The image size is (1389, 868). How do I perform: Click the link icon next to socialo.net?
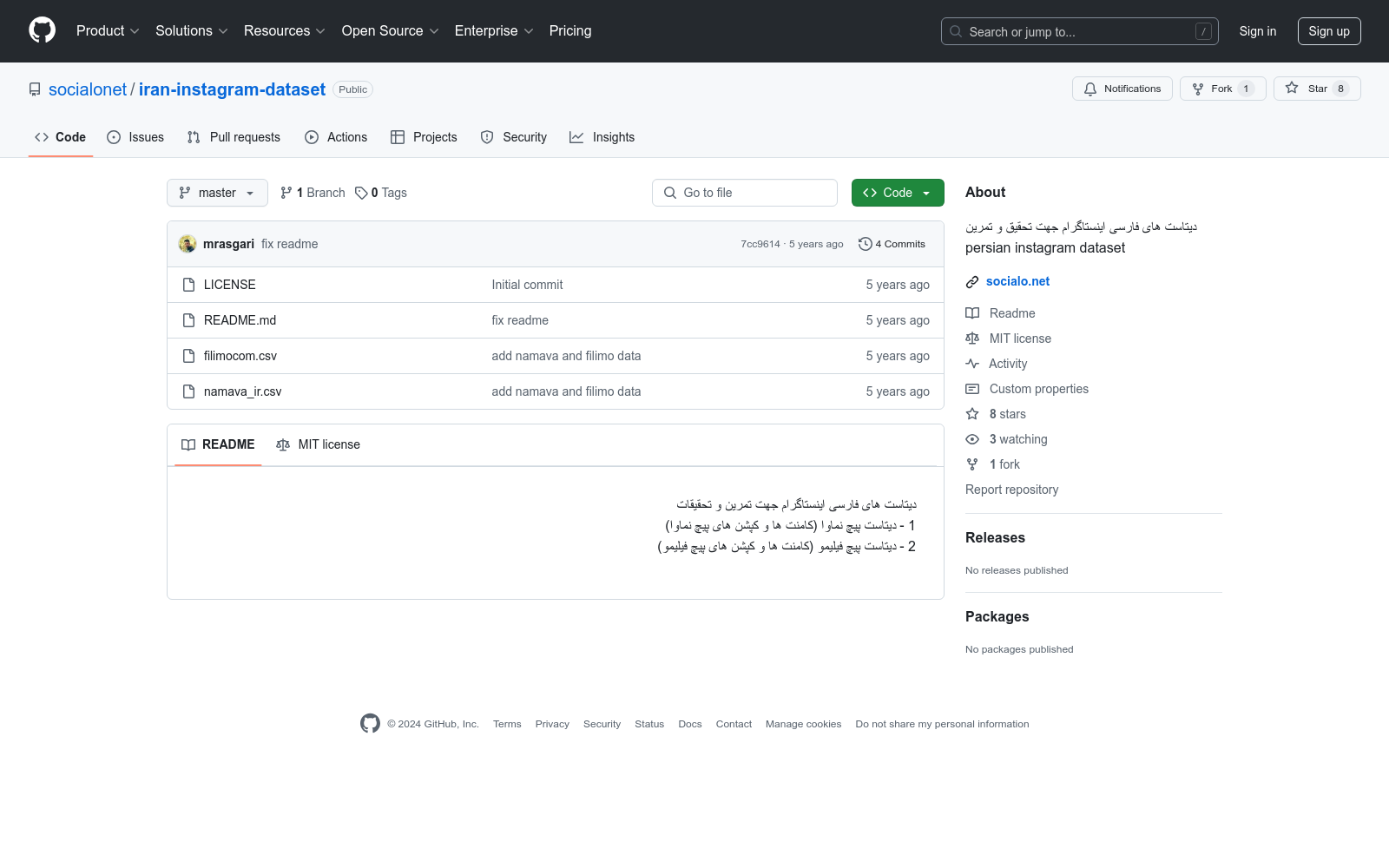click(972, 282)
